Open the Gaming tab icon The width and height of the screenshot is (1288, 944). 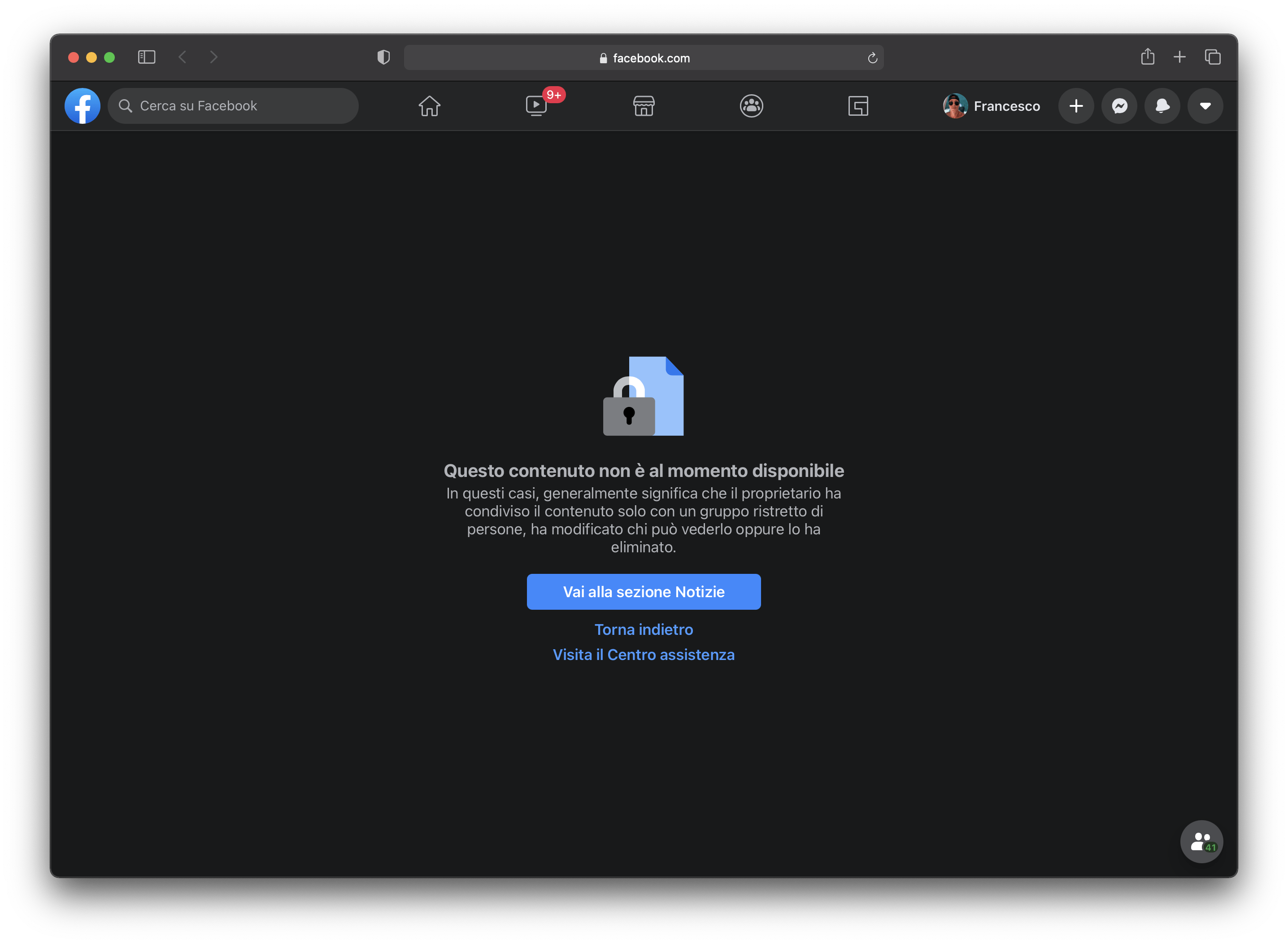coord(858,106)
